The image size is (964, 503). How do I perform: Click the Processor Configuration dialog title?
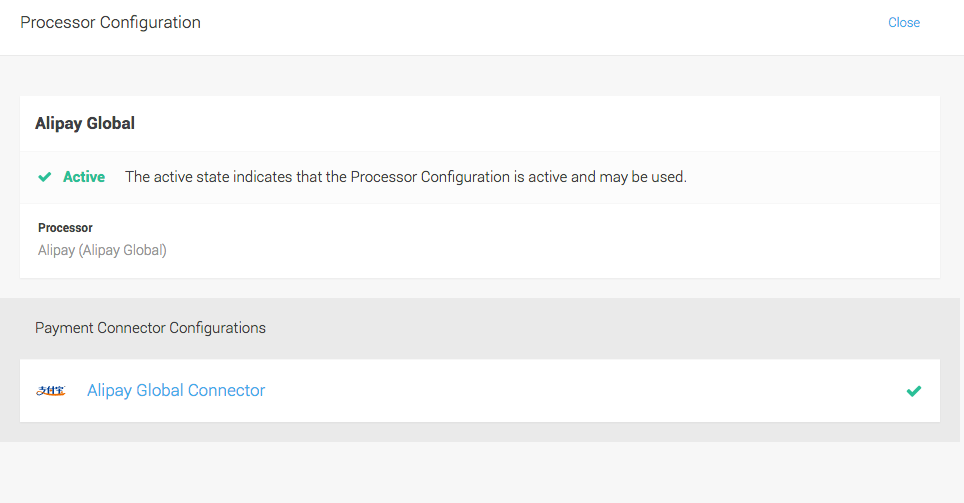click(x=110, y=23)
